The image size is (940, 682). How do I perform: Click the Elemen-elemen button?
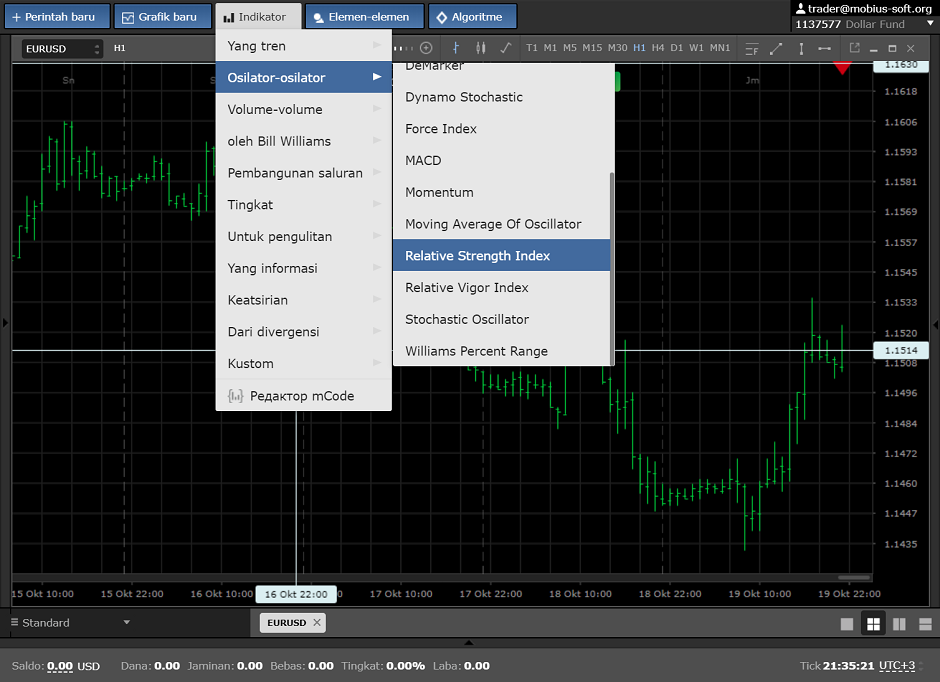click(364, 16)
